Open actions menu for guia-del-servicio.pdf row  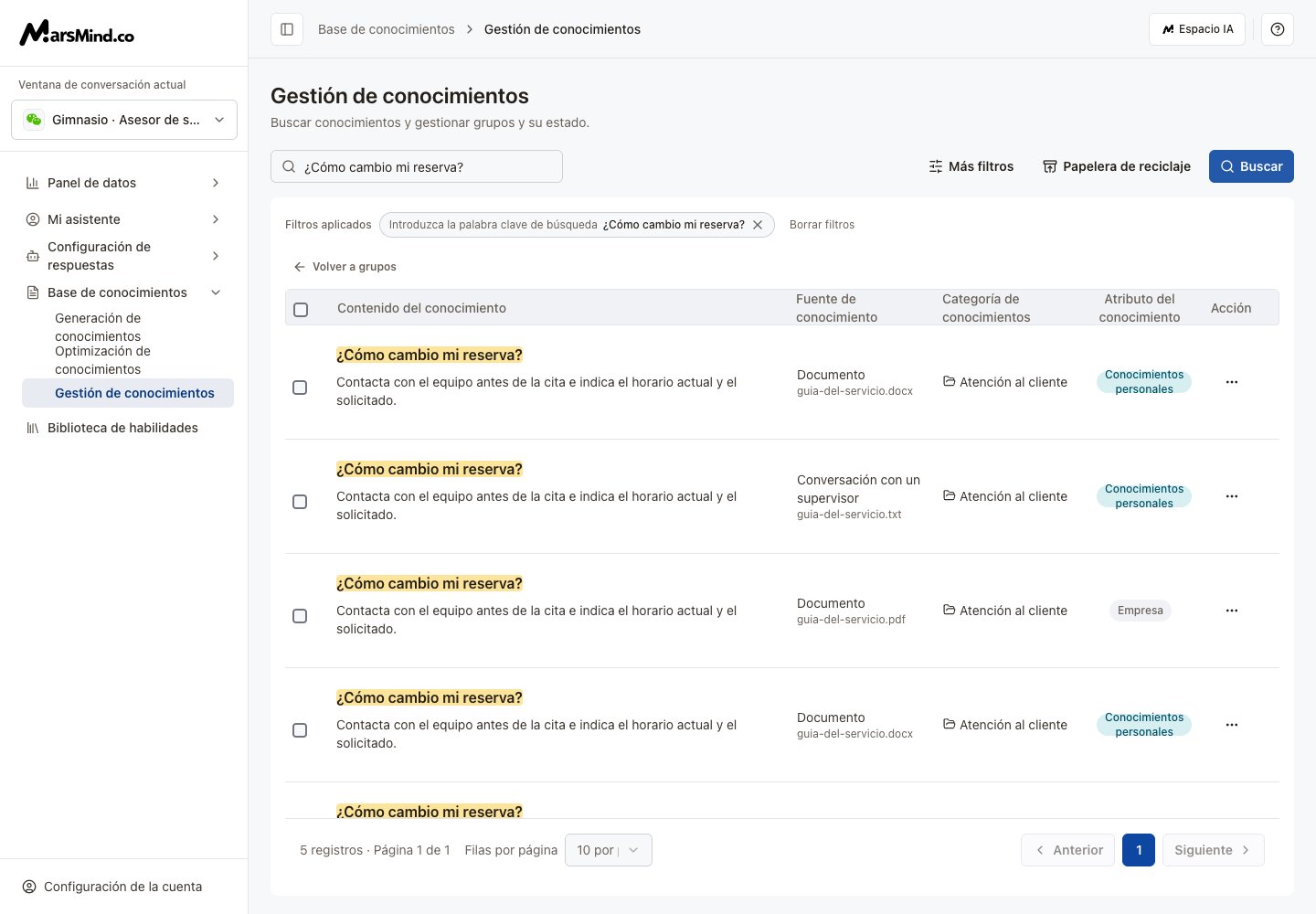click(x=1232, y=611)
